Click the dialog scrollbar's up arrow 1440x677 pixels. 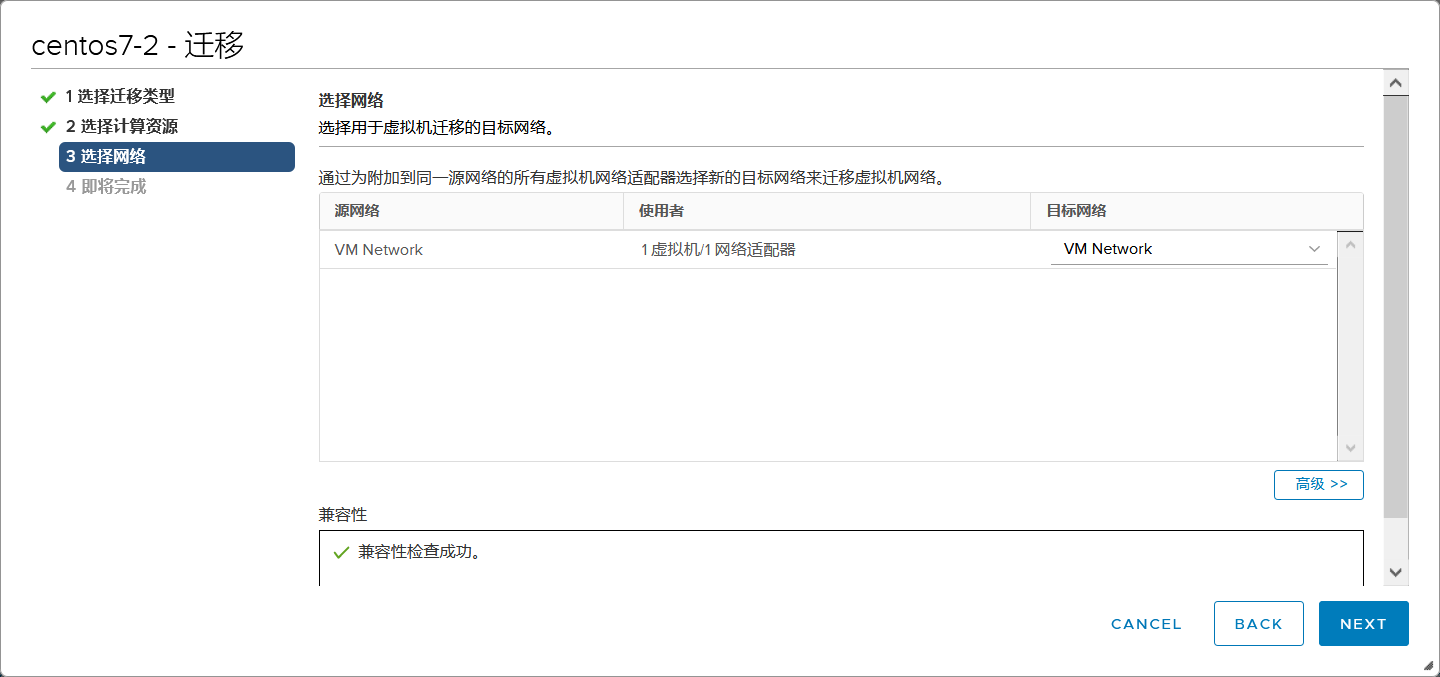click(1396, 83)
